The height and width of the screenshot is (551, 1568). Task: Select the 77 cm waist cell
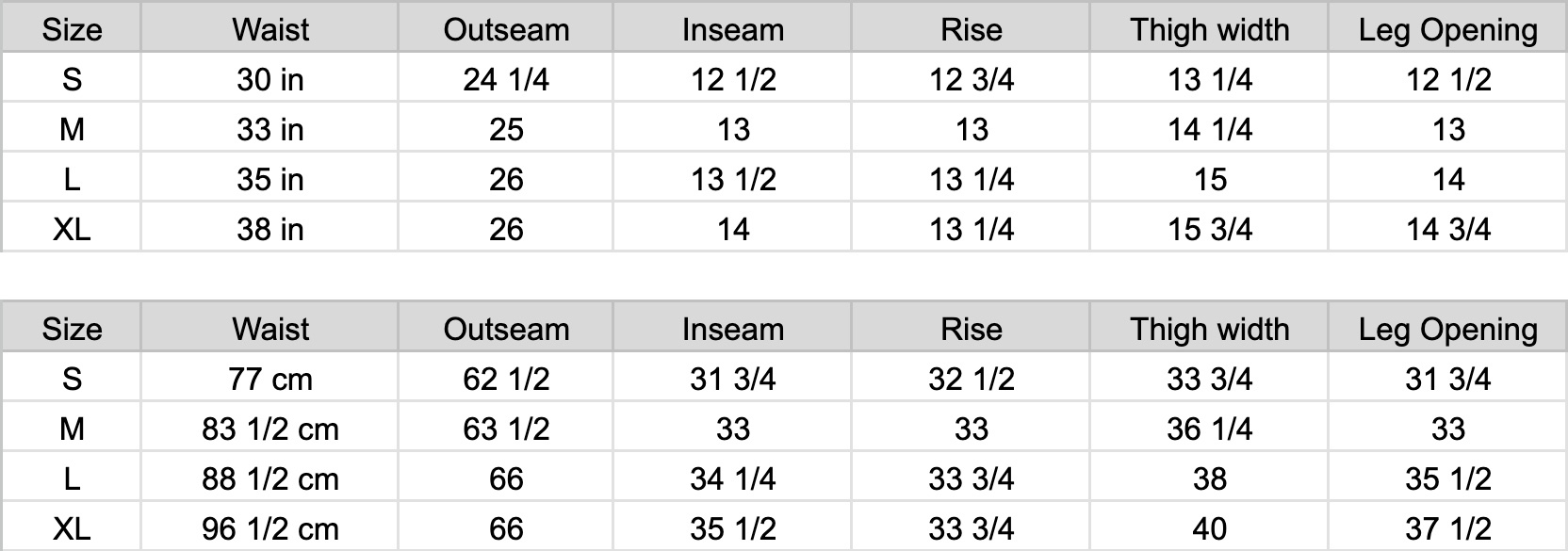click(269, 379)
